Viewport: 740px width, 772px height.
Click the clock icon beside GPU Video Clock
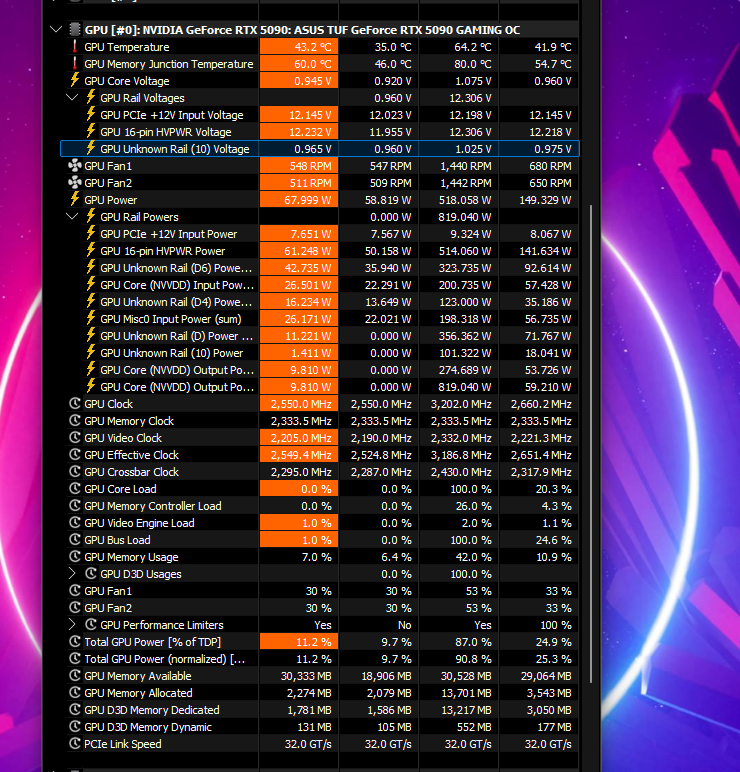pos(74,438)
